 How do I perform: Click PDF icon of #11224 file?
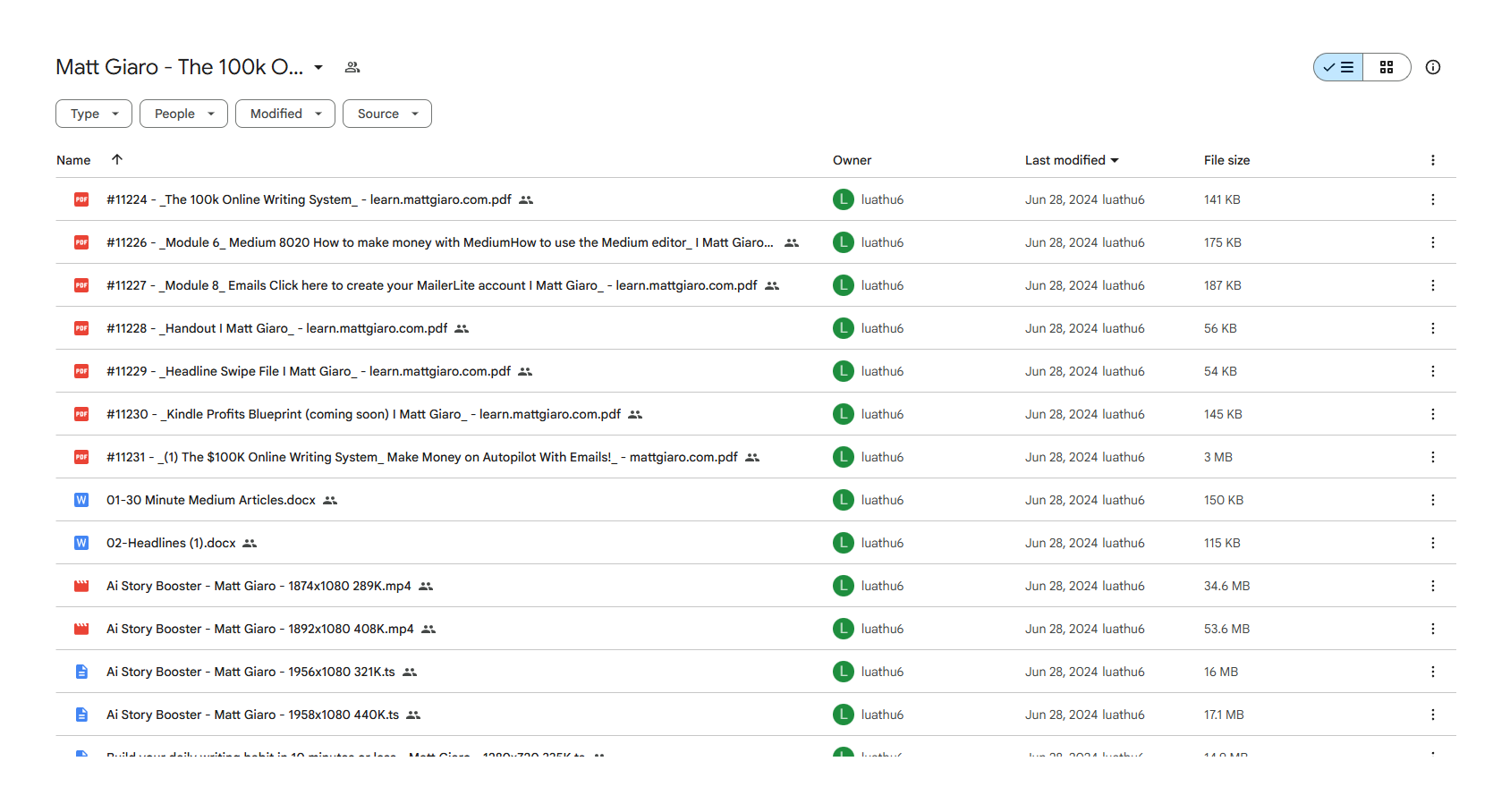coord(81,199)
